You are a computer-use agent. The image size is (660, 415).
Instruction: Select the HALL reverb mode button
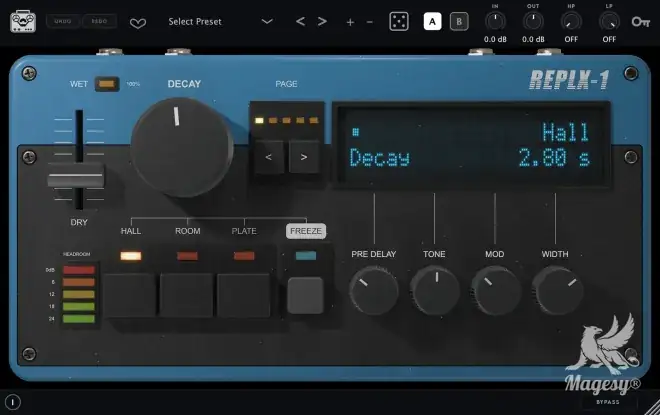pyautogui.click(x=130, y=295)
